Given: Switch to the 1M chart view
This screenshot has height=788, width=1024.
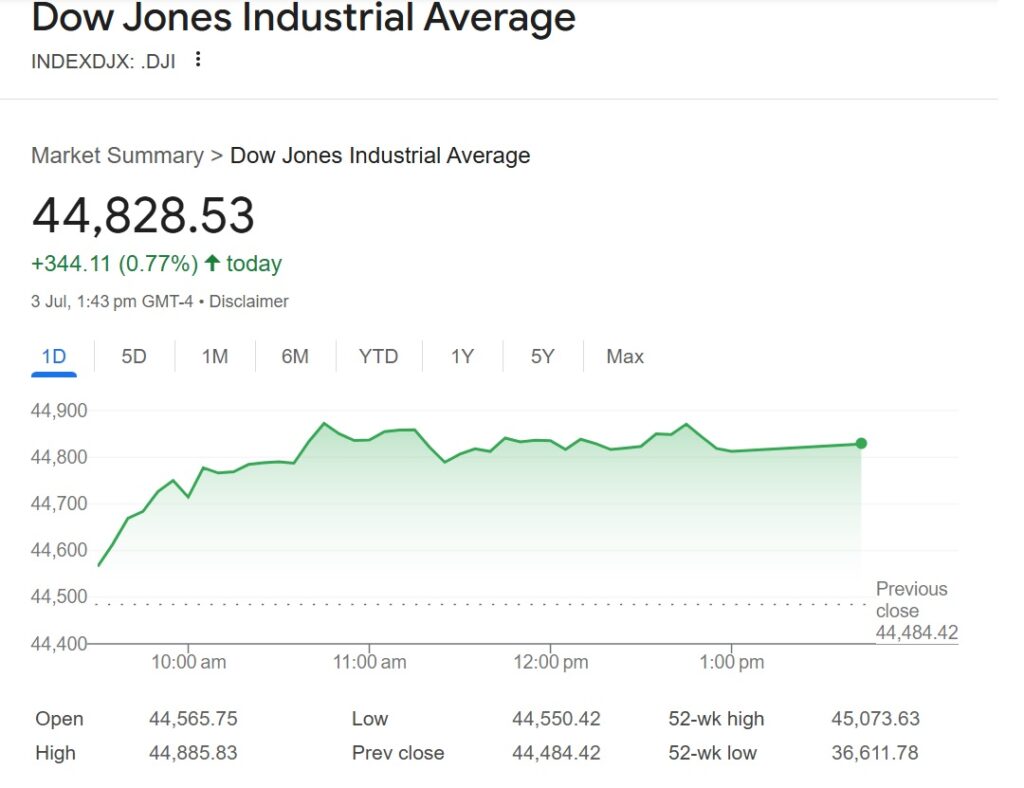Looking at the screenshot, I should [214, 356].
